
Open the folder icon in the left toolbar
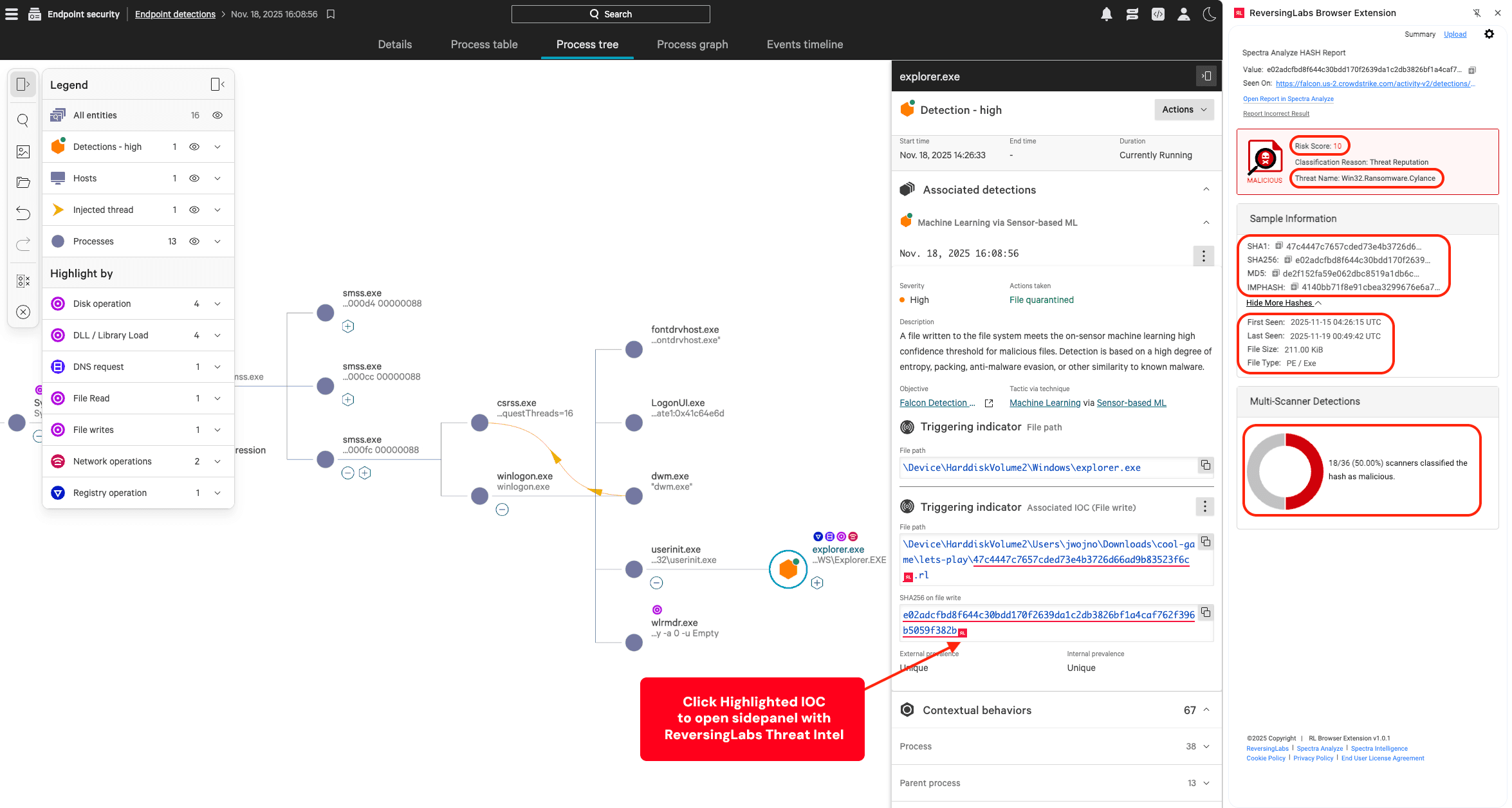(x=23, y=183)
